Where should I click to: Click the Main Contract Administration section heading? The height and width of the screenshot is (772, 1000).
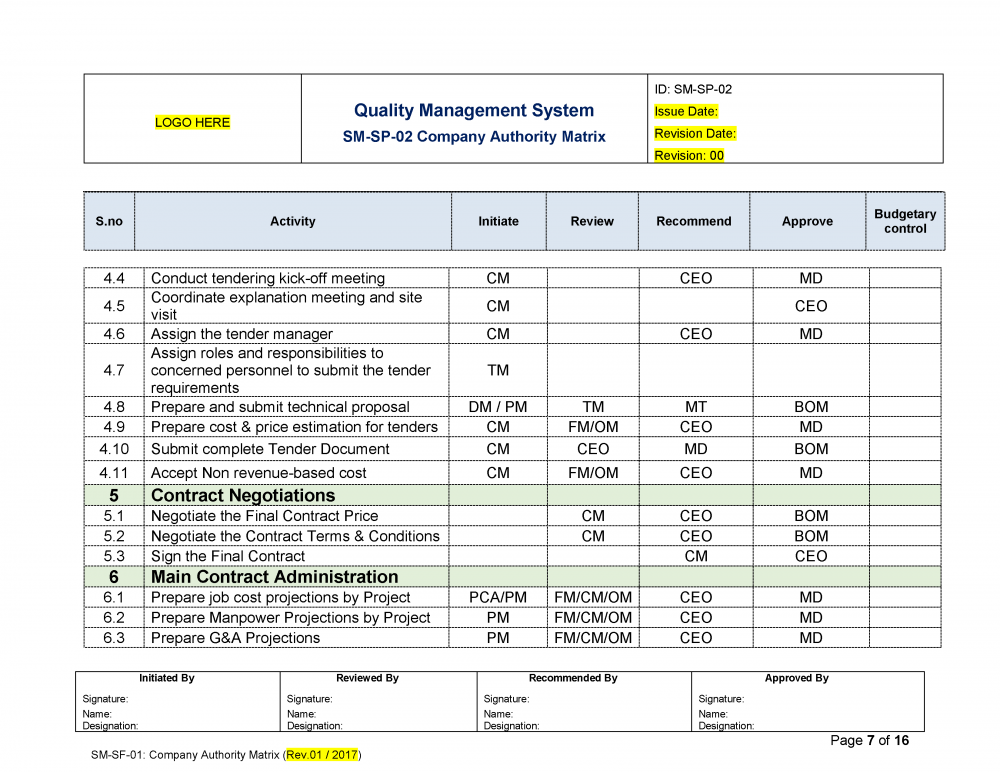pos(274,577)
